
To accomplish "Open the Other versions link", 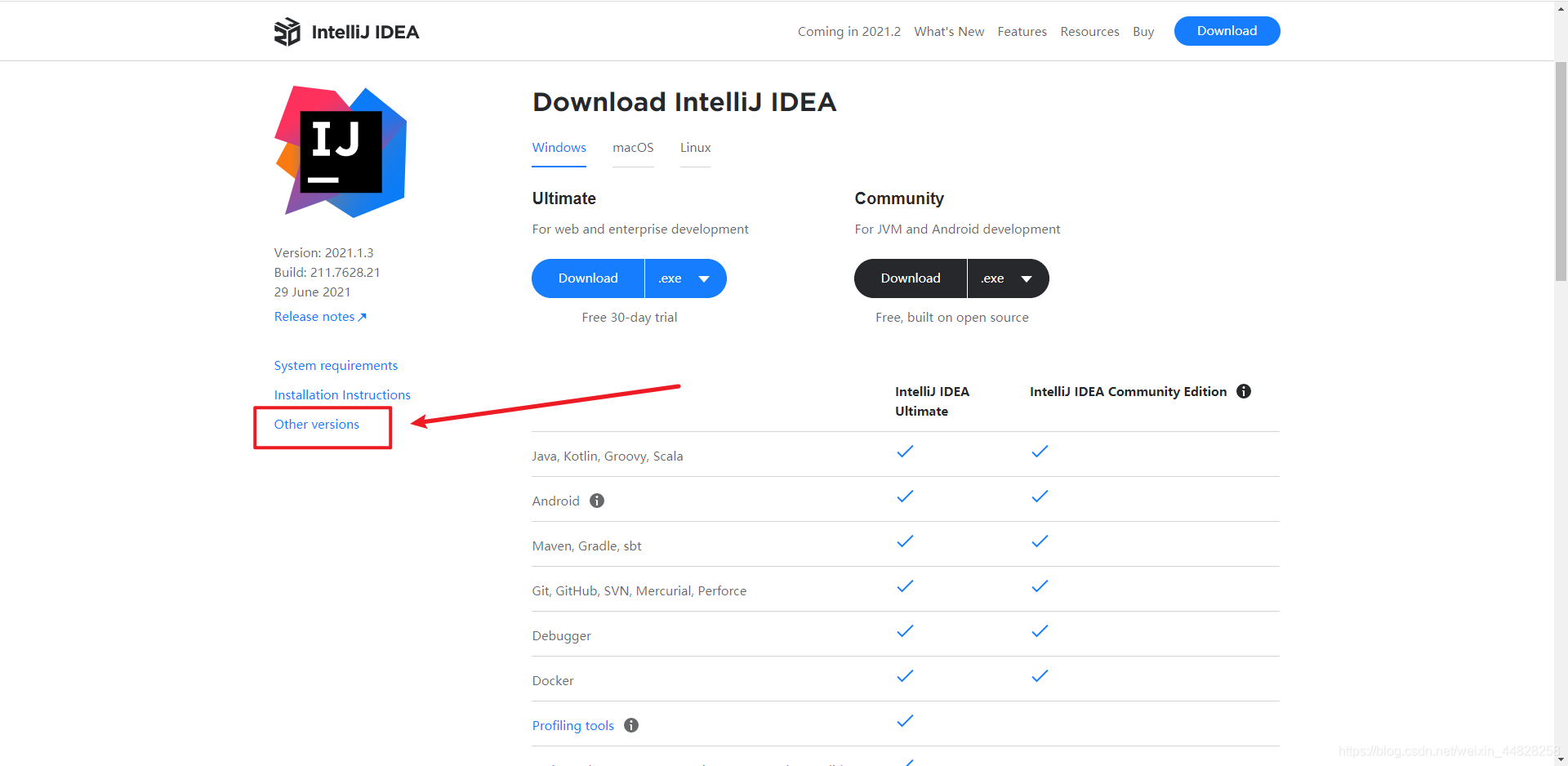I will pos(316,425).
